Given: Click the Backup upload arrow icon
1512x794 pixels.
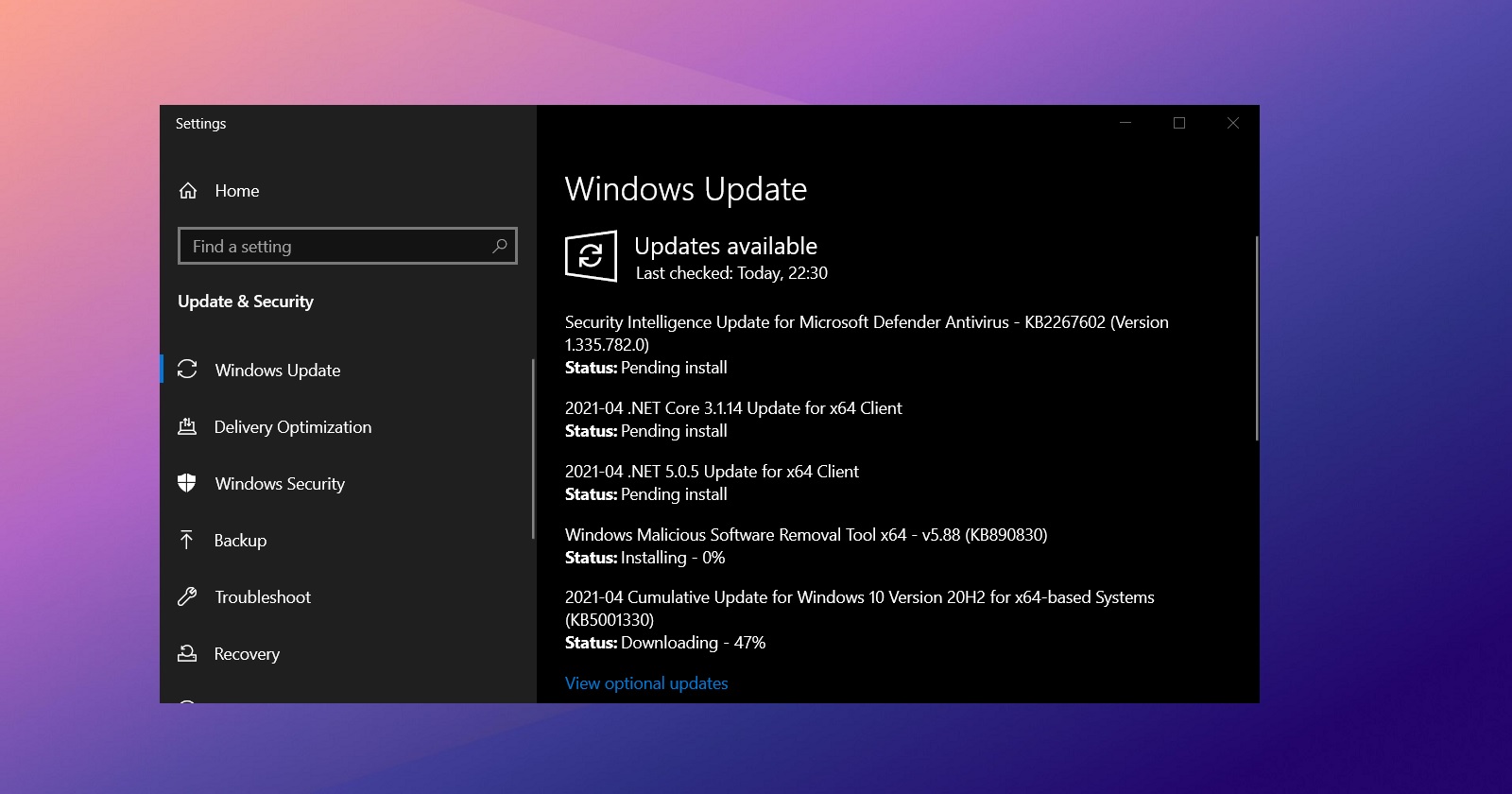Looking at the screenshot, I should pos(187,540).
